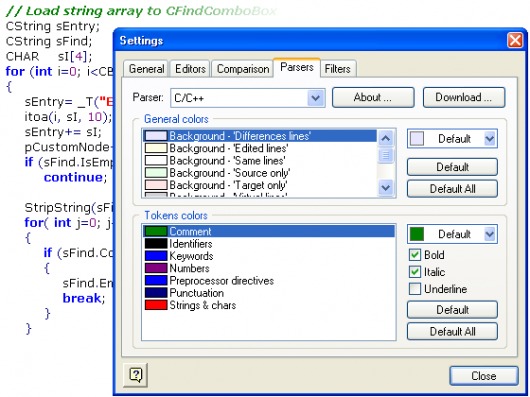Screen dimensions: 530x397
Task: Select Background - 'Edited lines' color row
Action: point(260,148)
